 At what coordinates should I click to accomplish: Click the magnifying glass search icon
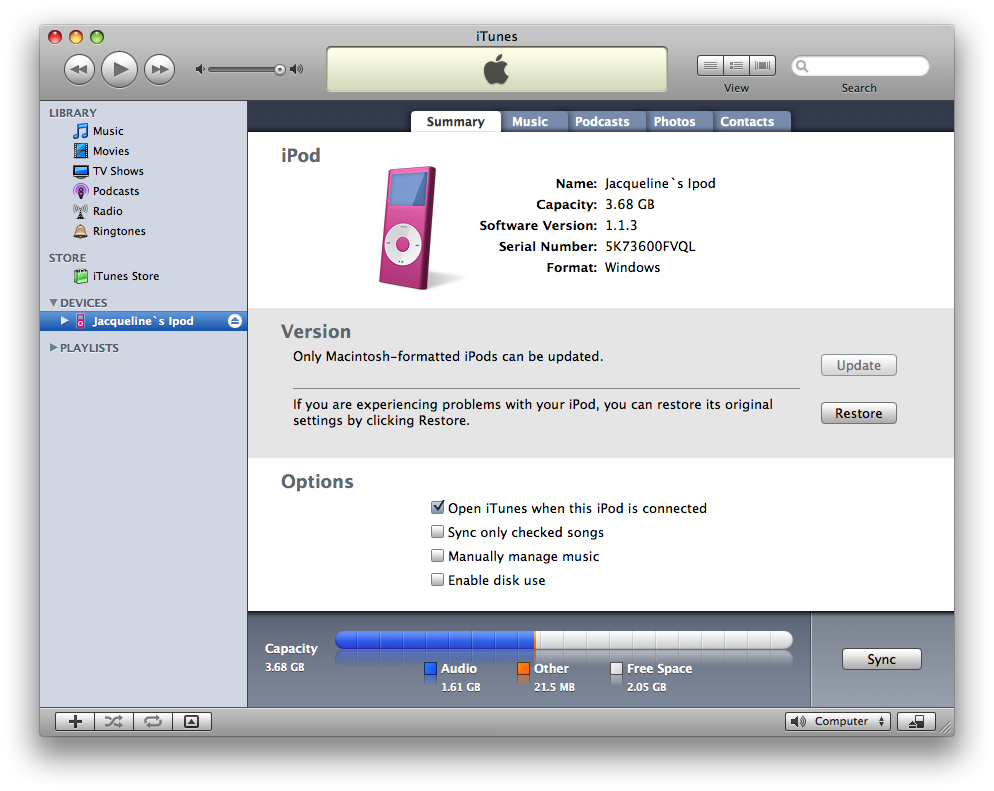click(802, 66)
